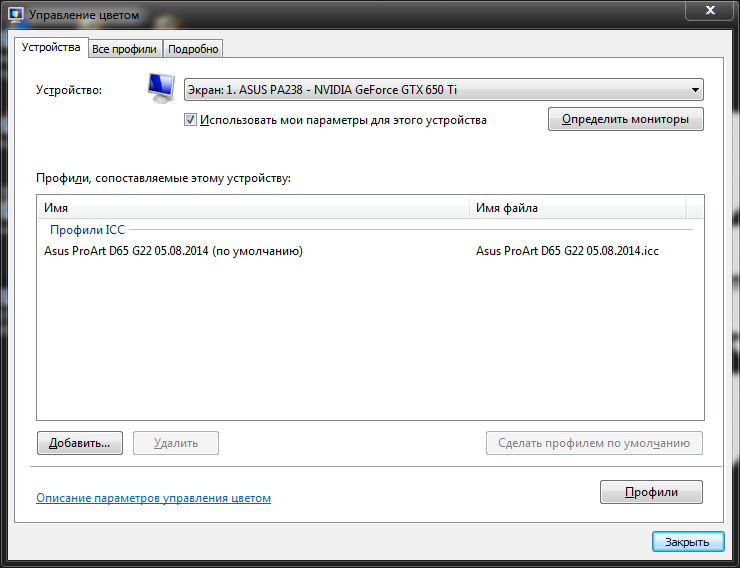Viewport: 740px width, 569px height.
Task: Open the Подробно tab
Action: (193, 49)
